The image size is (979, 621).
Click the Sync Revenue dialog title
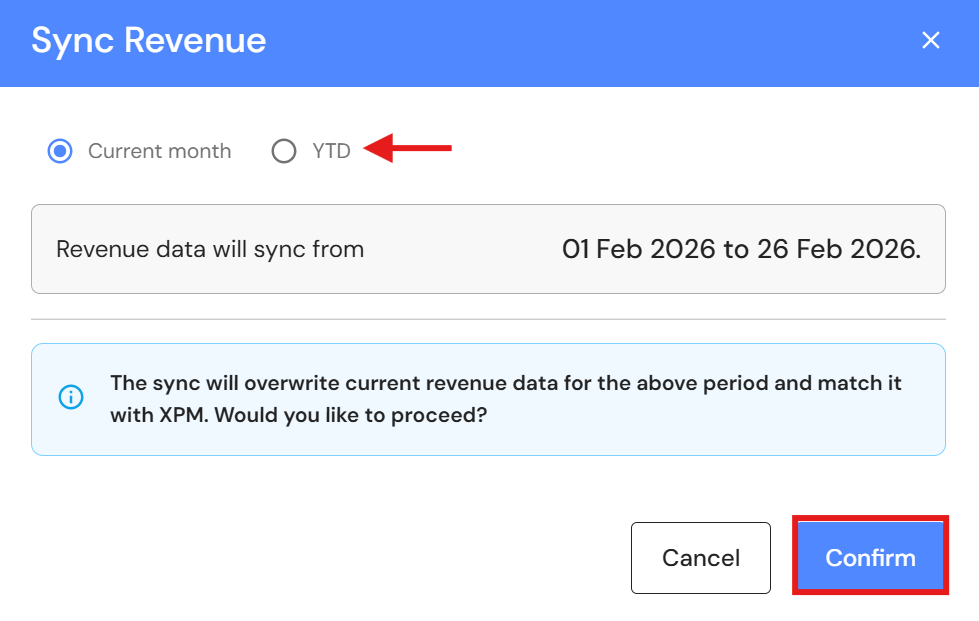point(148,40)
